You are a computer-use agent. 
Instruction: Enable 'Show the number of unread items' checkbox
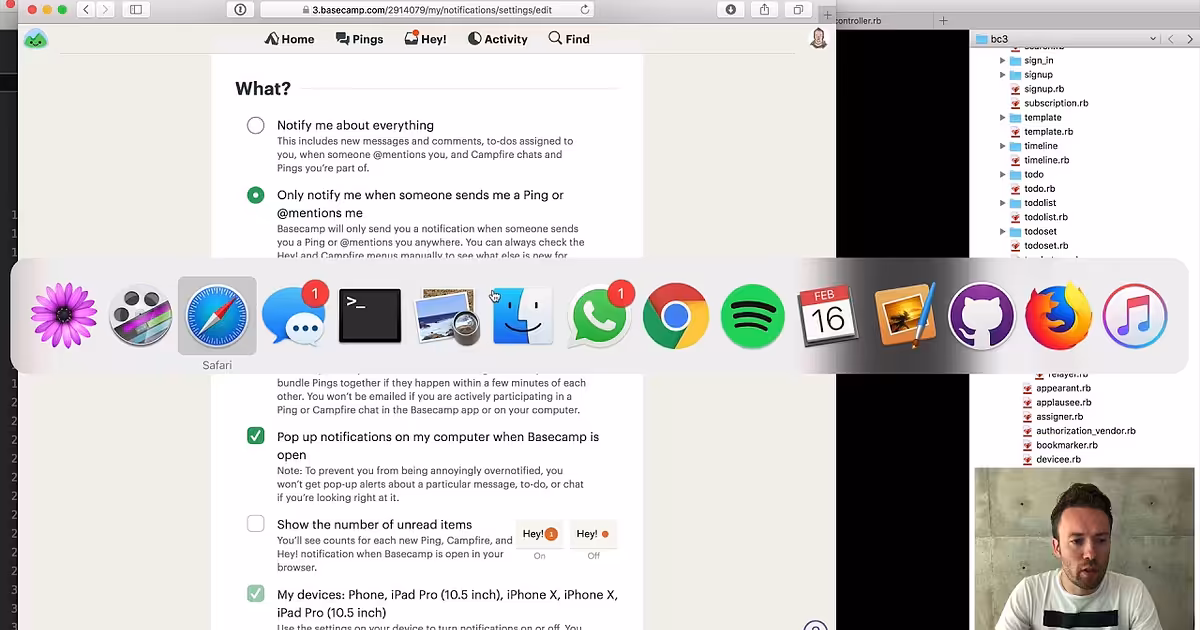[x=256, y=524]
